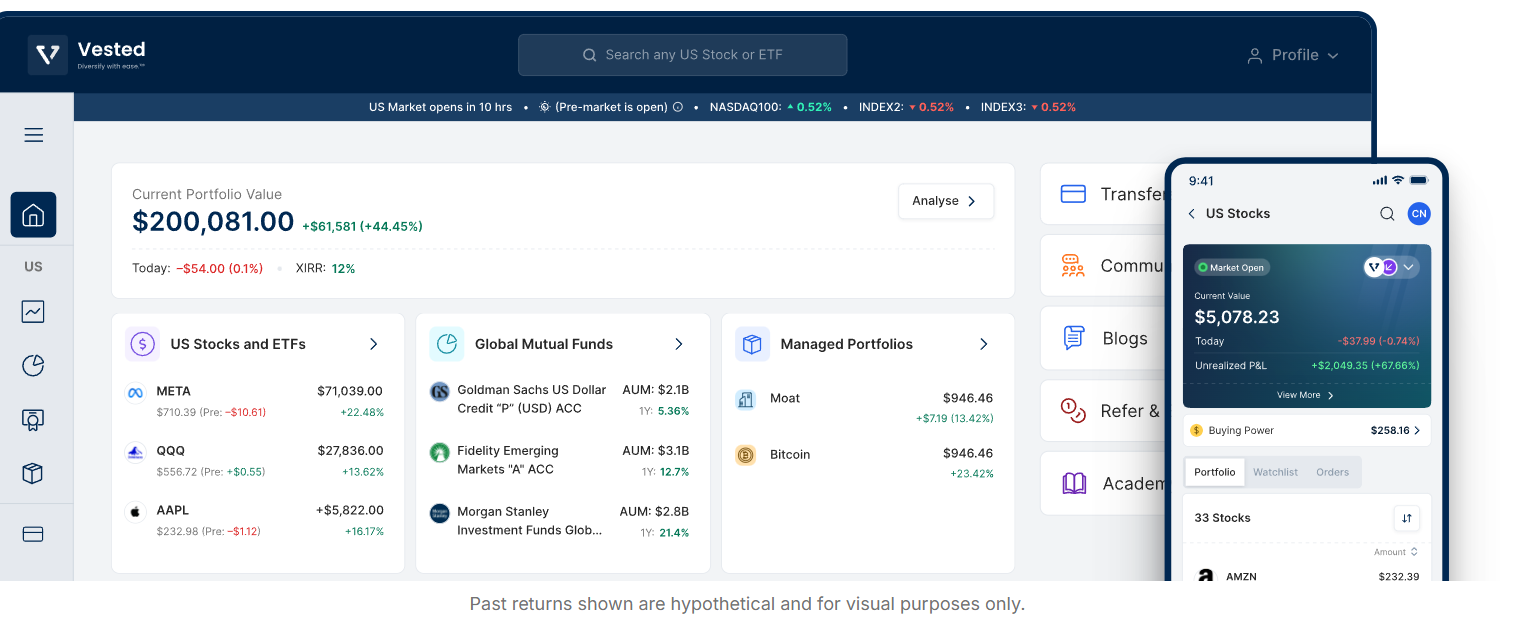Click the Morgan Stanley fund logo

(x=439, y=514)
